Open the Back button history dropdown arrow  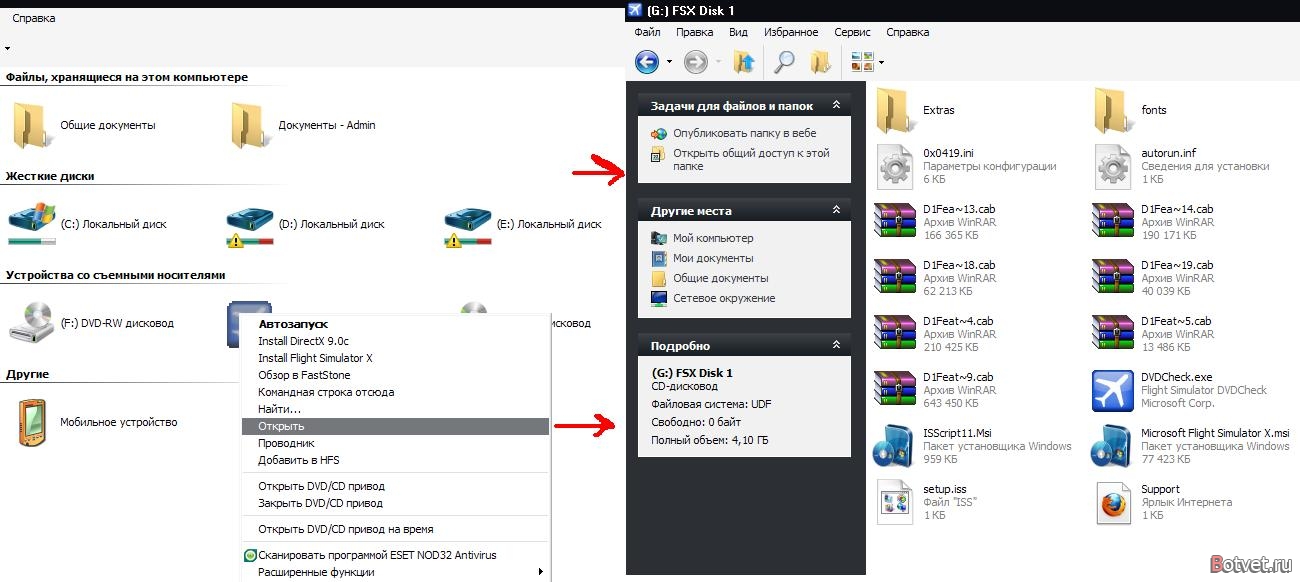point(669,63)
